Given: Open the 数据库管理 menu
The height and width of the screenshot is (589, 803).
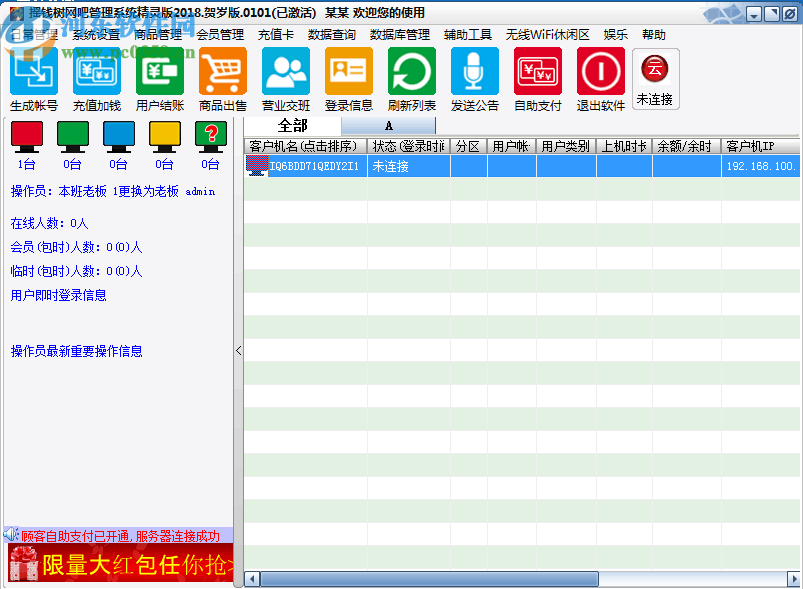Looking at the screenshot, I should click(x=399, y=35).
